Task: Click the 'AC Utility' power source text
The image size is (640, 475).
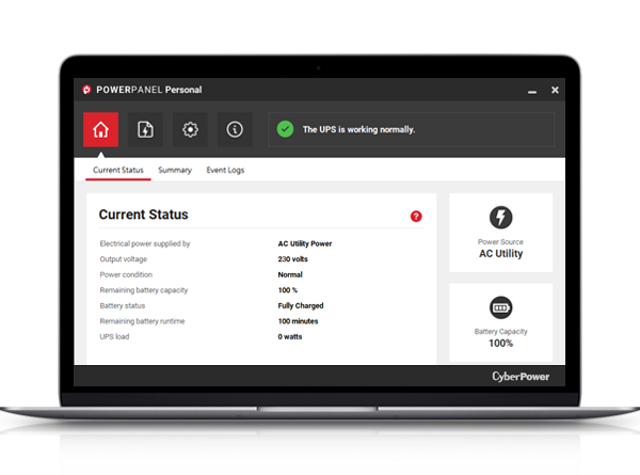Action: (501, 254)
